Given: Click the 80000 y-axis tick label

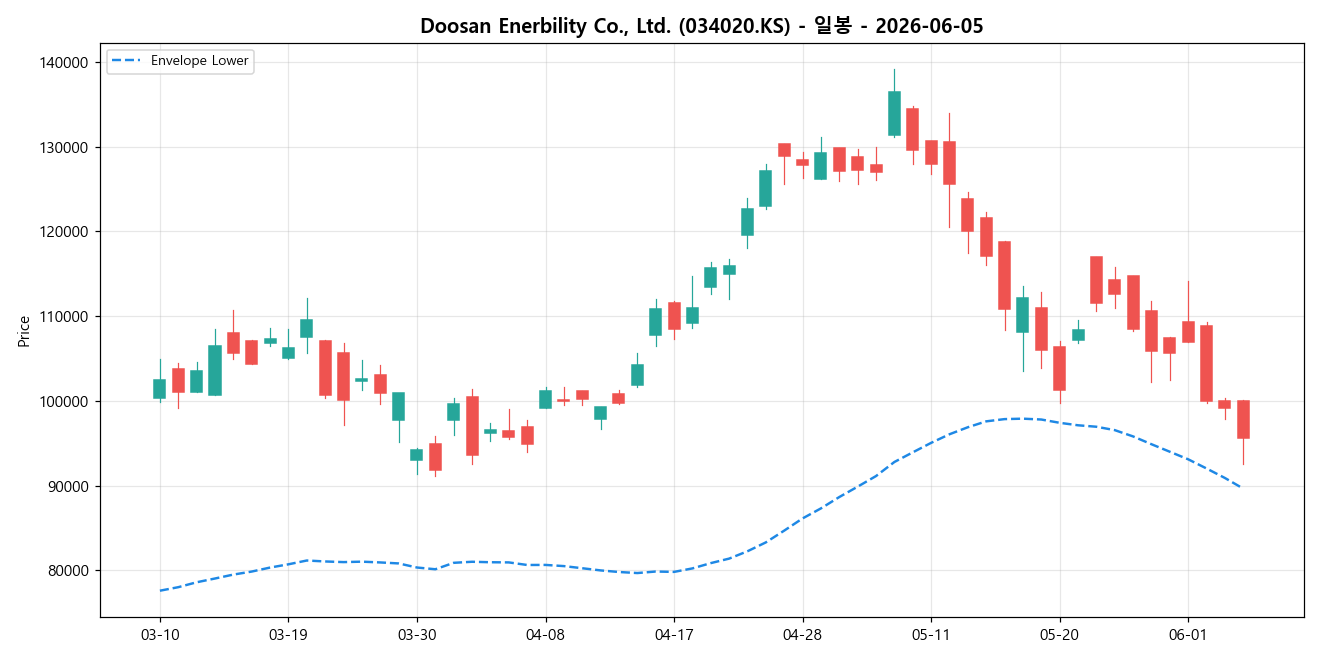Looking at the screenshot, I should (70, 571).
